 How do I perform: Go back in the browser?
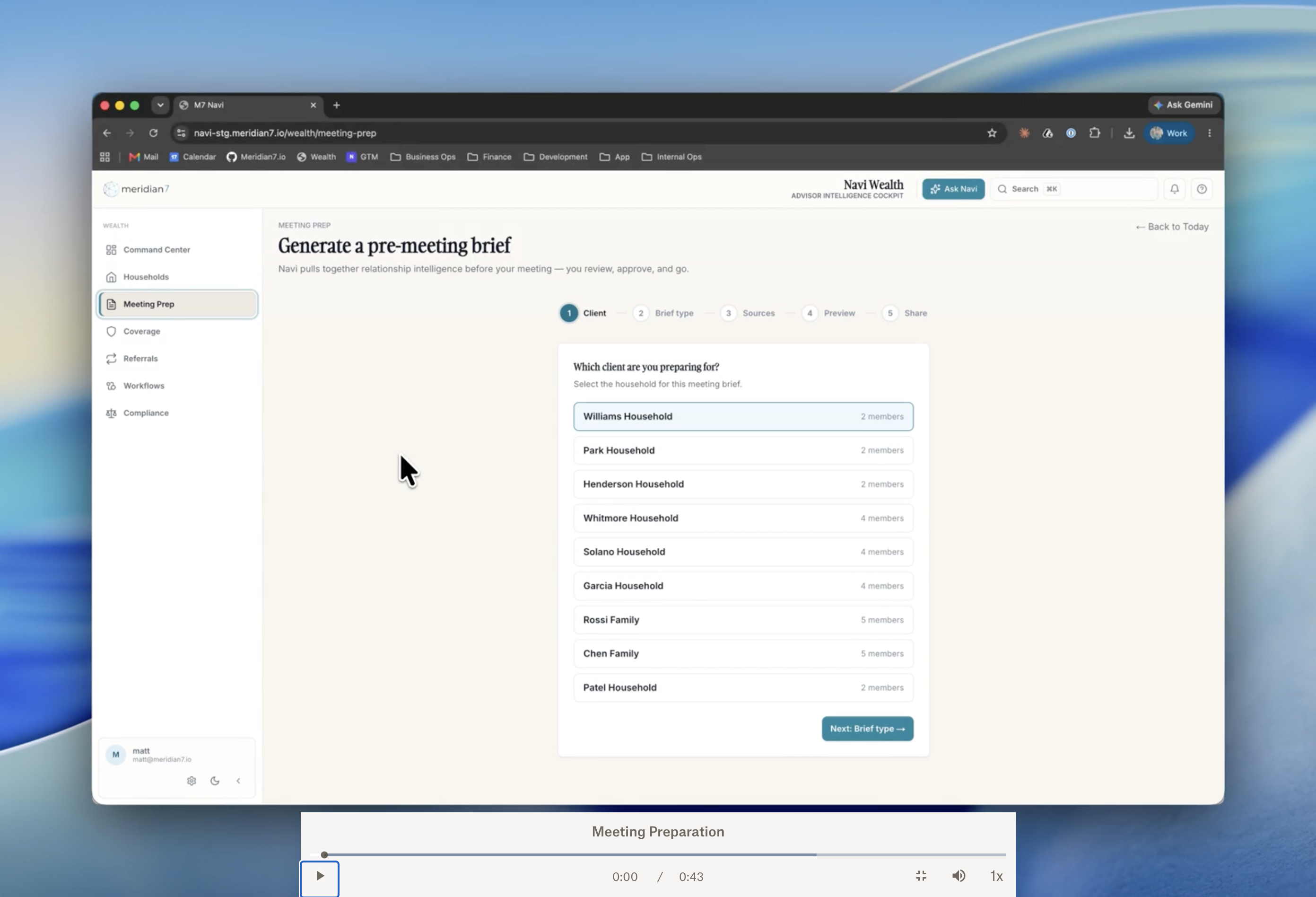coord(107,133)
